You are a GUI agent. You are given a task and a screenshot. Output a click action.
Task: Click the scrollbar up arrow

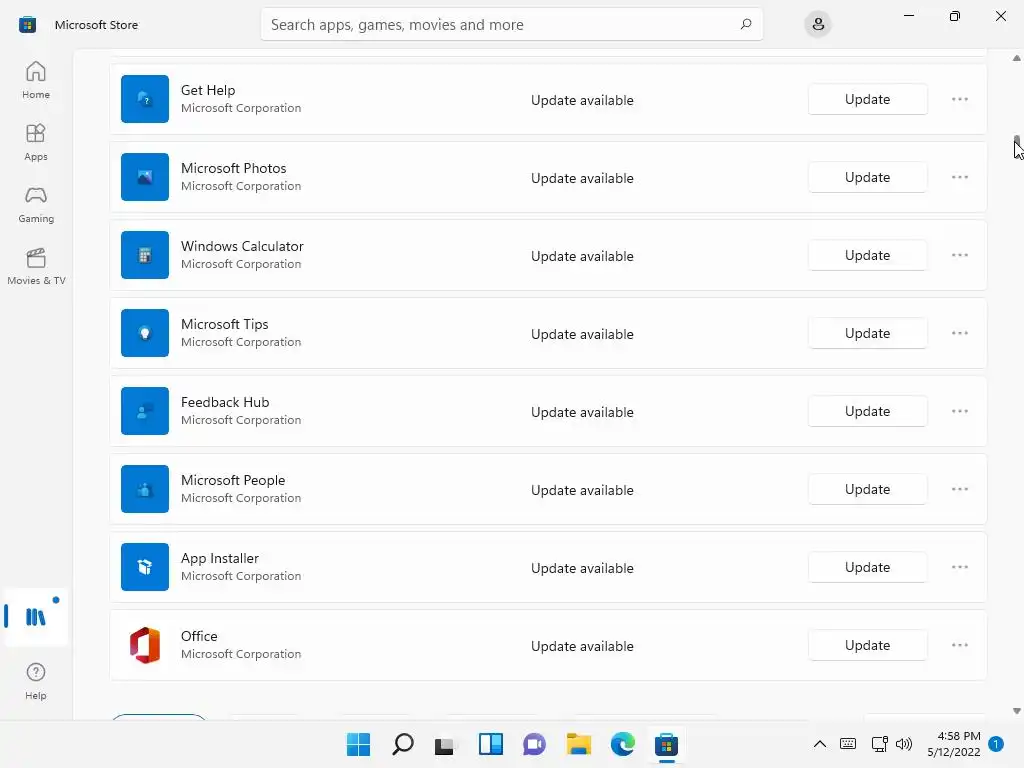click(1016, 58)
